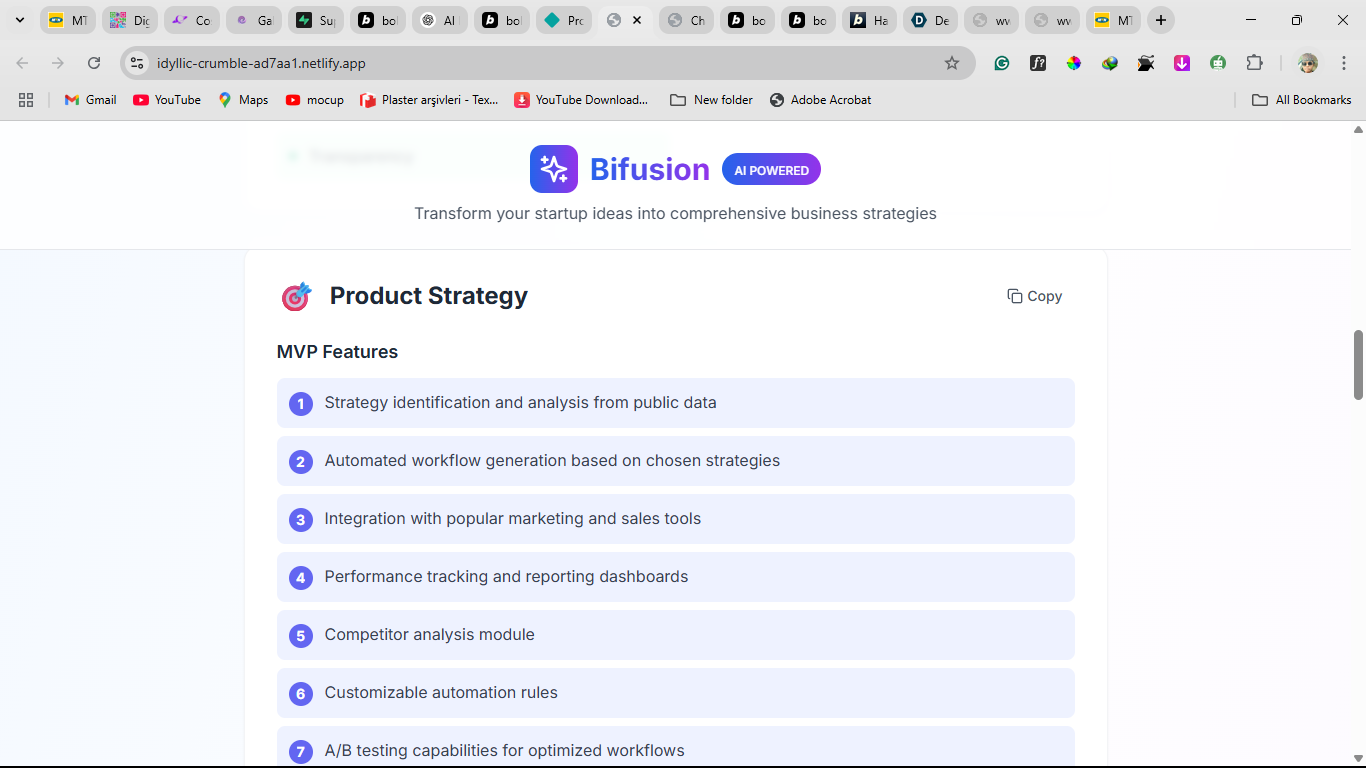The image size is (1366, 768).
Task: Open the Gmail bookmark
Action: [x=91, y=100]
